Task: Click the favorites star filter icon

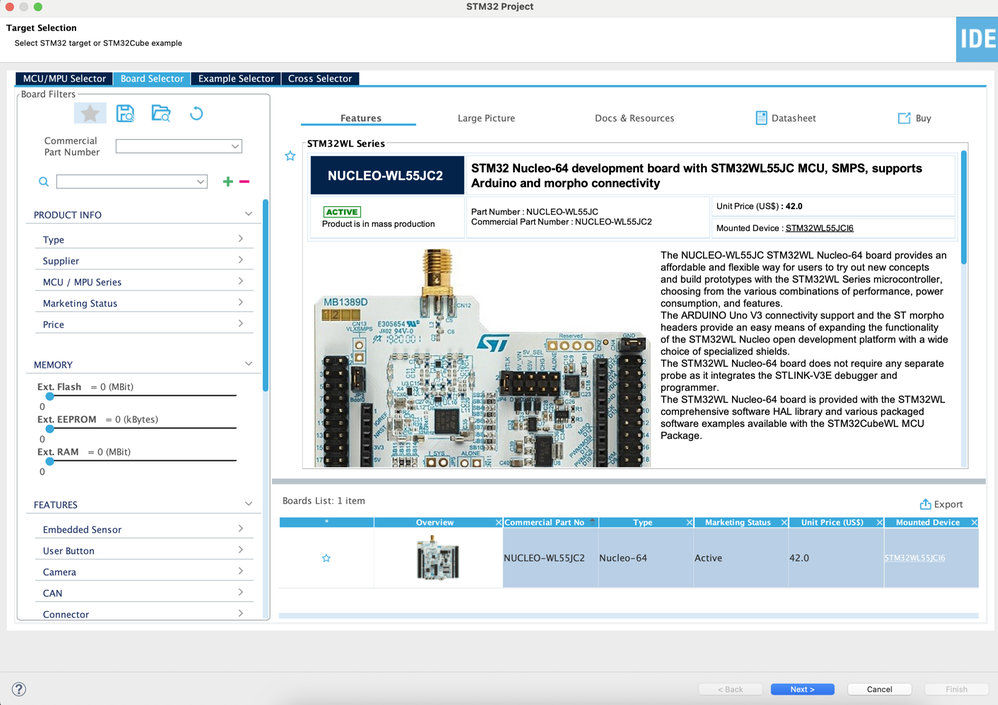Action: point(90,114)
